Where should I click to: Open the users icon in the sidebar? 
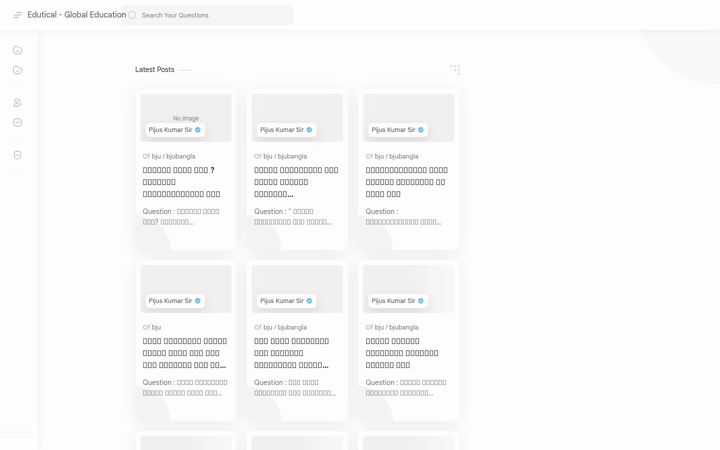point(17,102)
